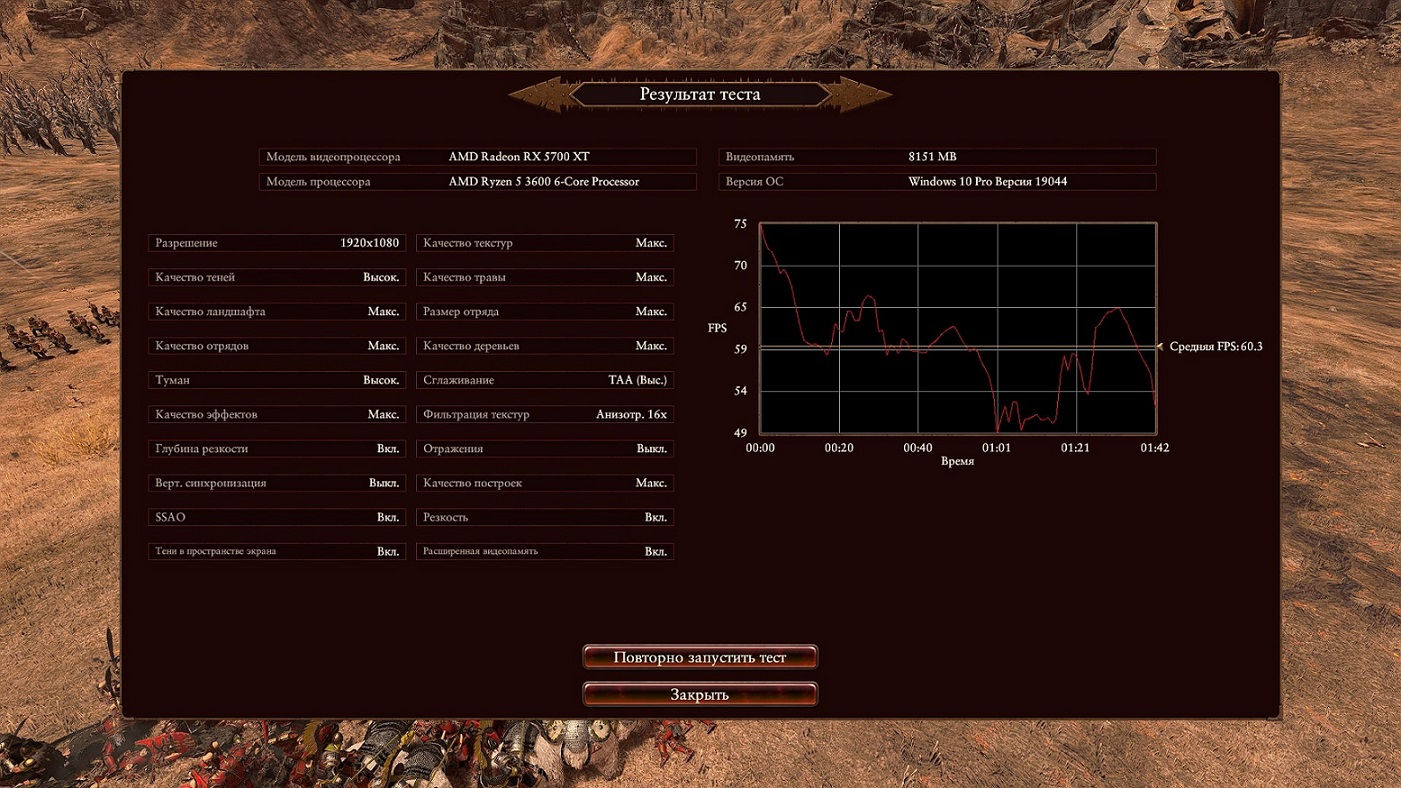The image size is (1401, 788).
Task: Click the Время axis label
Action: (957, 462)
